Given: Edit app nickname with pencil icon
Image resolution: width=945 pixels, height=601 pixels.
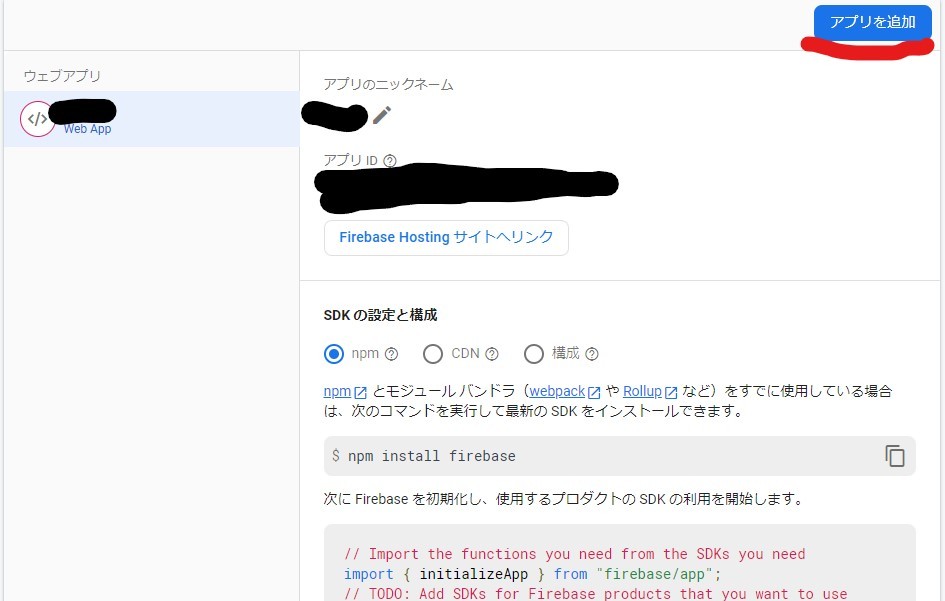Looking at the screenshot, I should 381,115.
